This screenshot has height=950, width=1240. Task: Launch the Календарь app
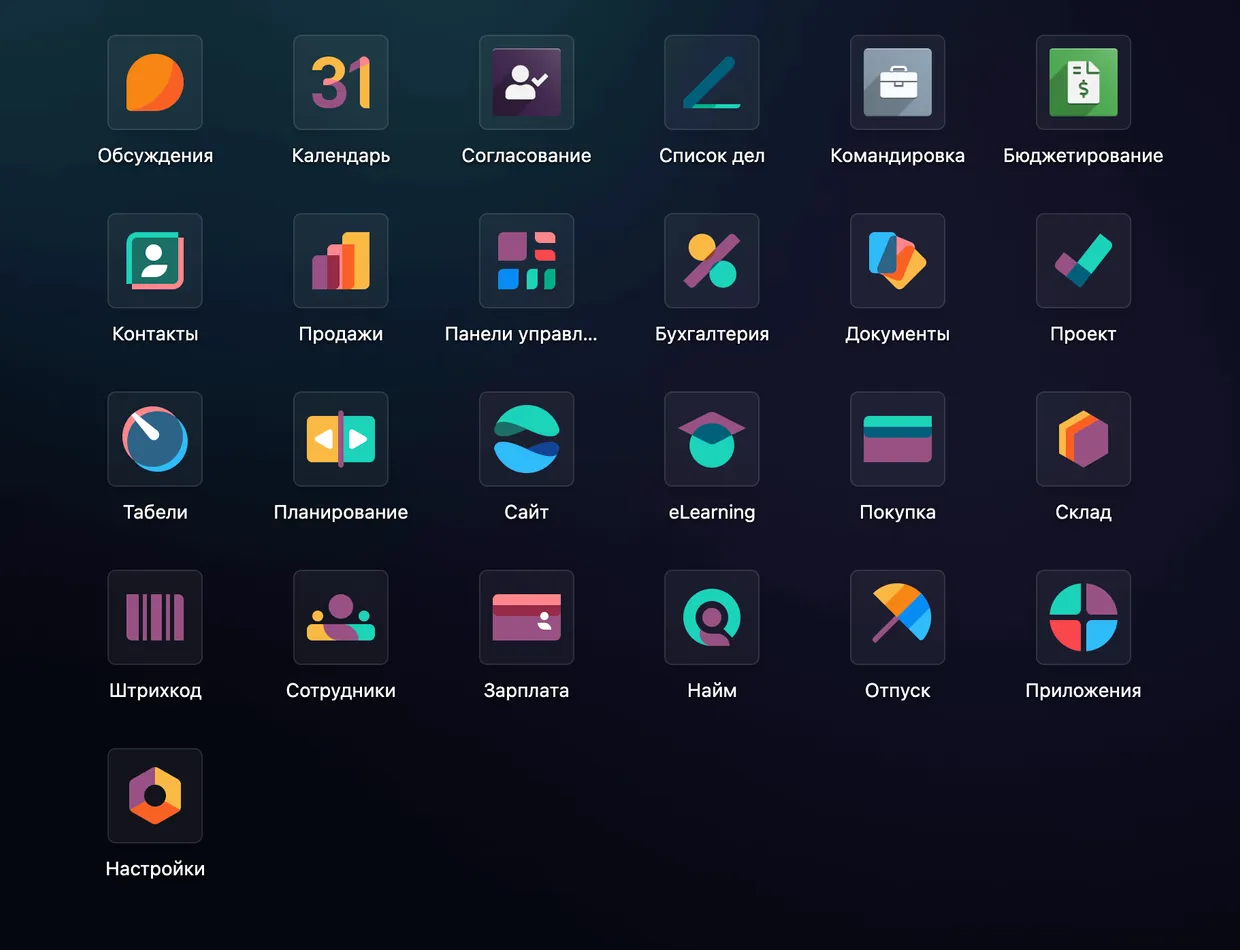pos(341,82)
